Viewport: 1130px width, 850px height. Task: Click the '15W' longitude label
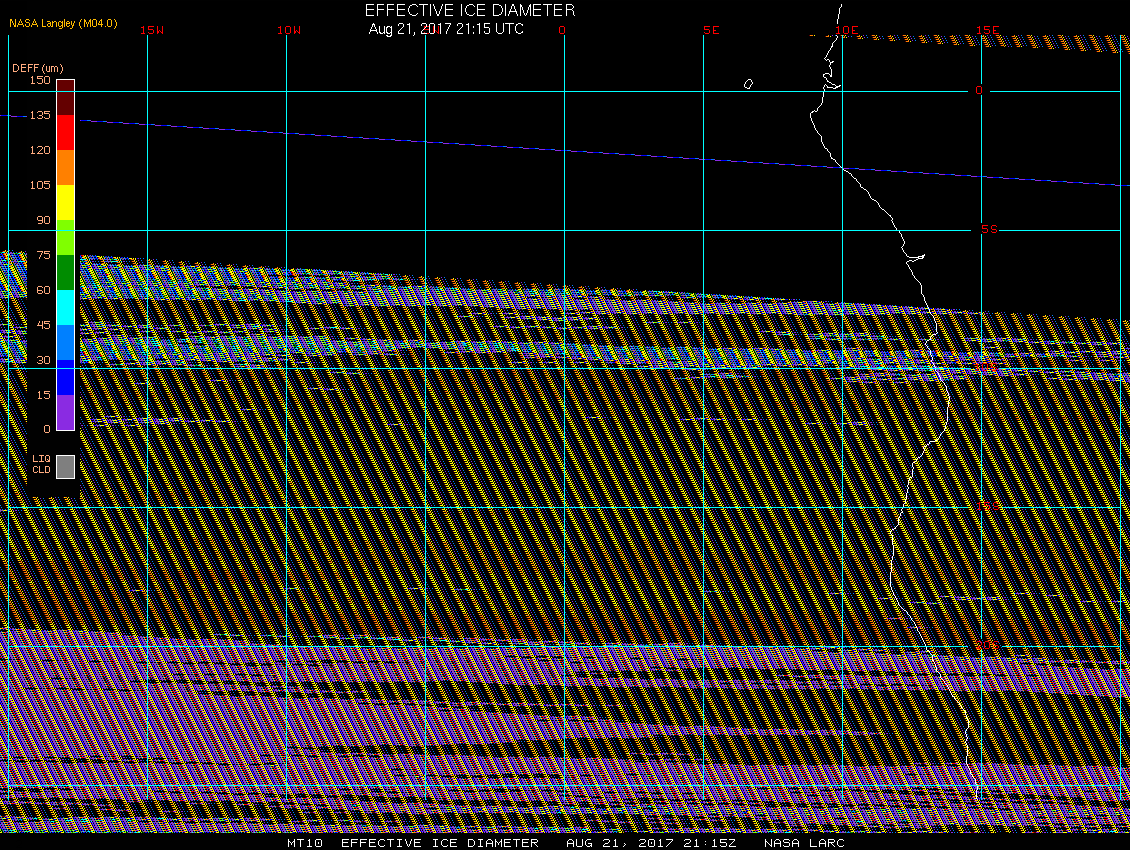(152, 30)
